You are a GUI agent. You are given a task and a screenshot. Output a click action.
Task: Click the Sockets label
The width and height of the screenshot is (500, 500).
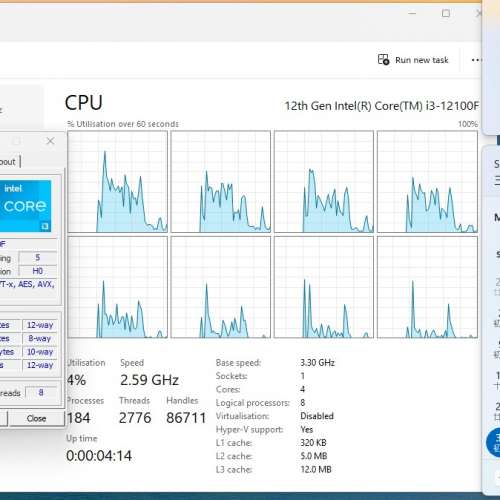tap(231, 376)
